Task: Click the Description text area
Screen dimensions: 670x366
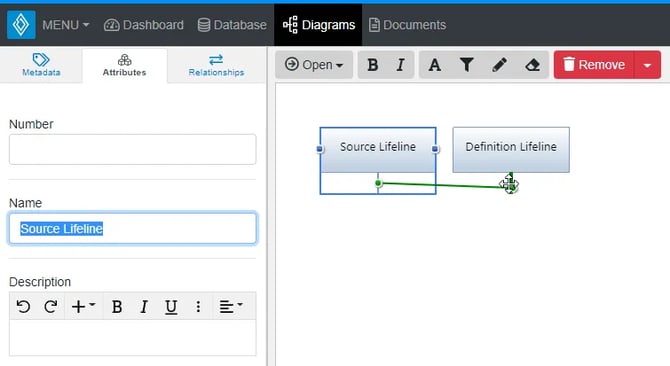Action: [132, 337]
